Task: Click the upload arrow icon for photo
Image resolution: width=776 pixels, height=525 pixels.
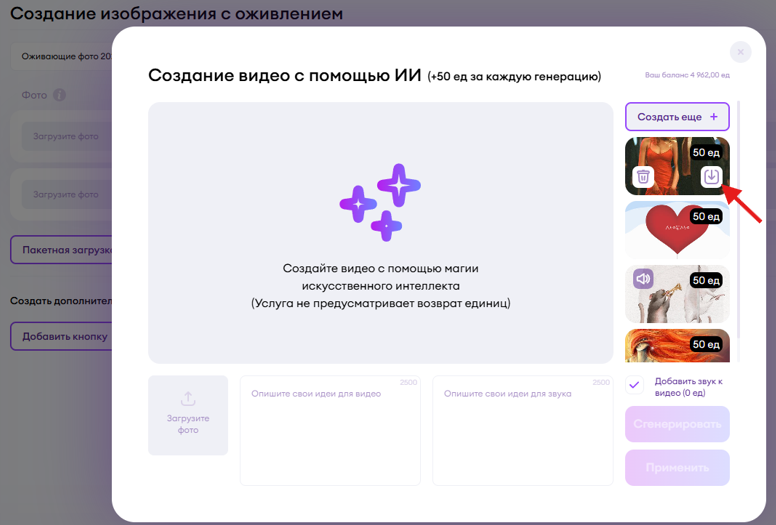Action: [x=188, y=399]
